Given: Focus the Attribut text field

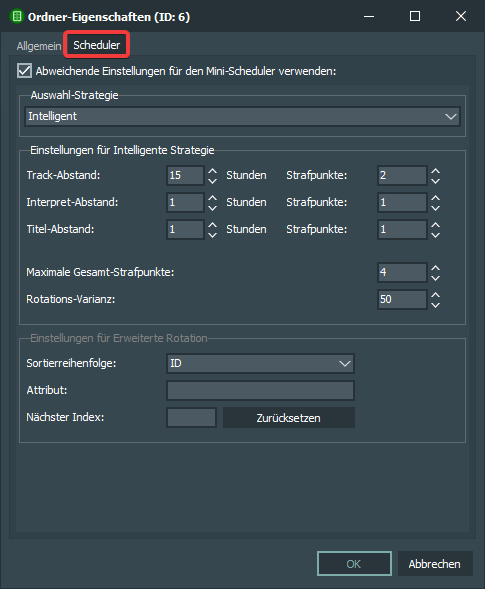Looking at the screenshot, I should point(260,390).
